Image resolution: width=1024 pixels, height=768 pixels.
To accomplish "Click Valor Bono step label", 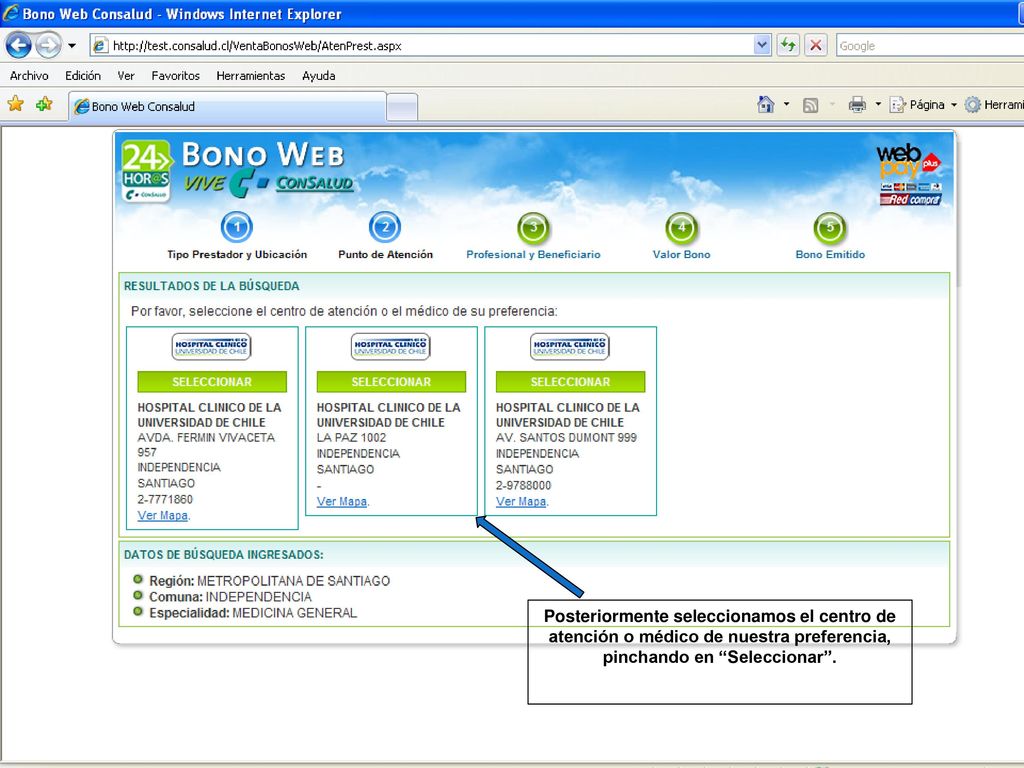I will pyautogui.click(x=681, y=255).
